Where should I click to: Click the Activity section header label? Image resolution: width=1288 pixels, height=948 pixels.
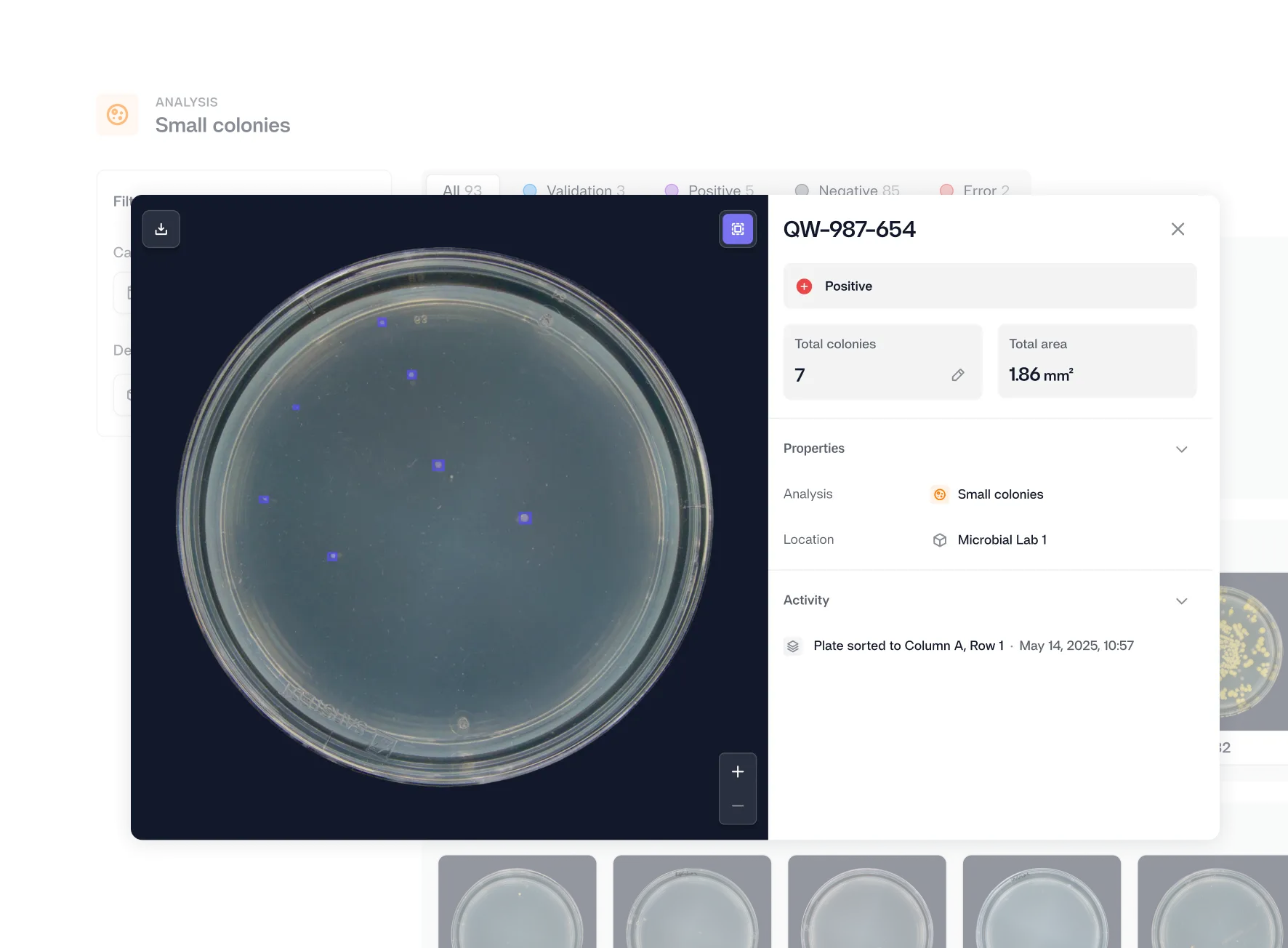[x=806, y=600]
